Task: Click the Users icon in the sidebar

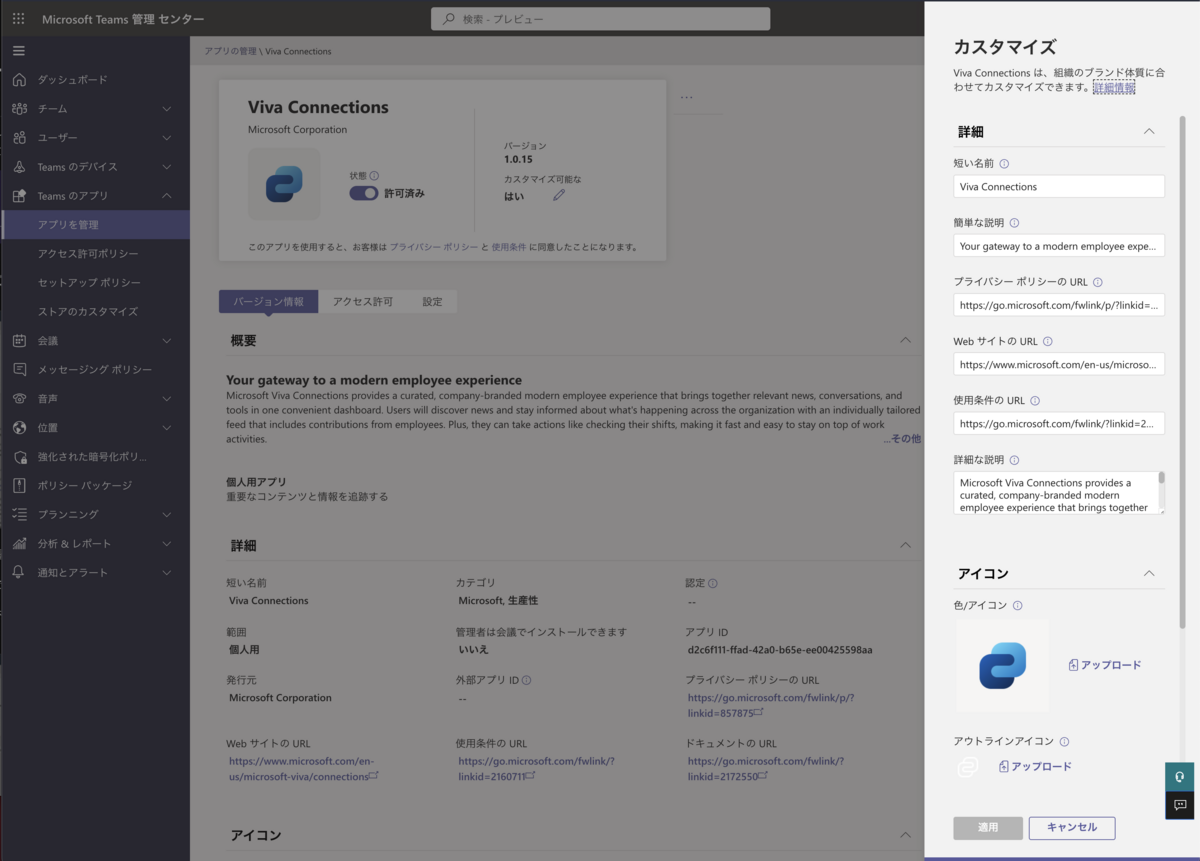Action: point(19,138)
